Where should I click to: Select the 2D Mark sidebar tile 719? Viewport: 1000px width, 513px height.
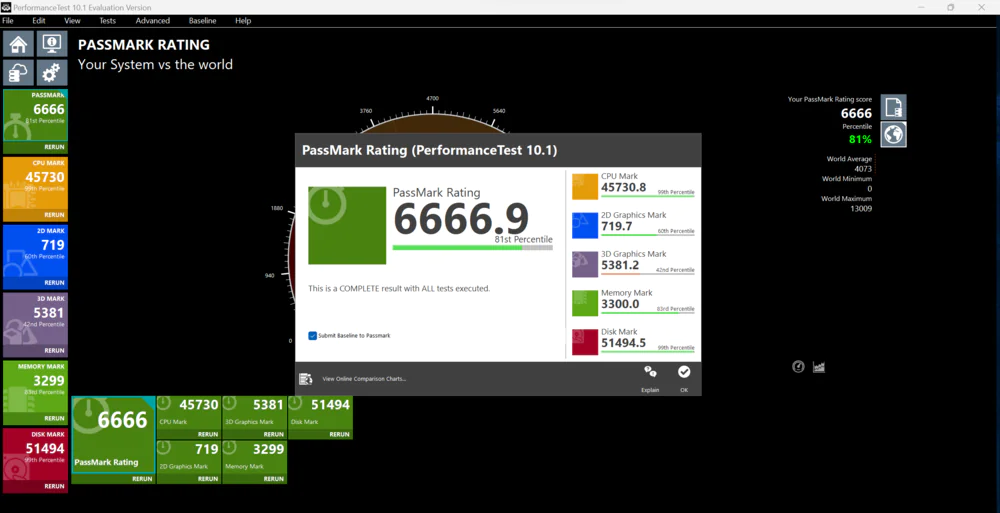35,257
